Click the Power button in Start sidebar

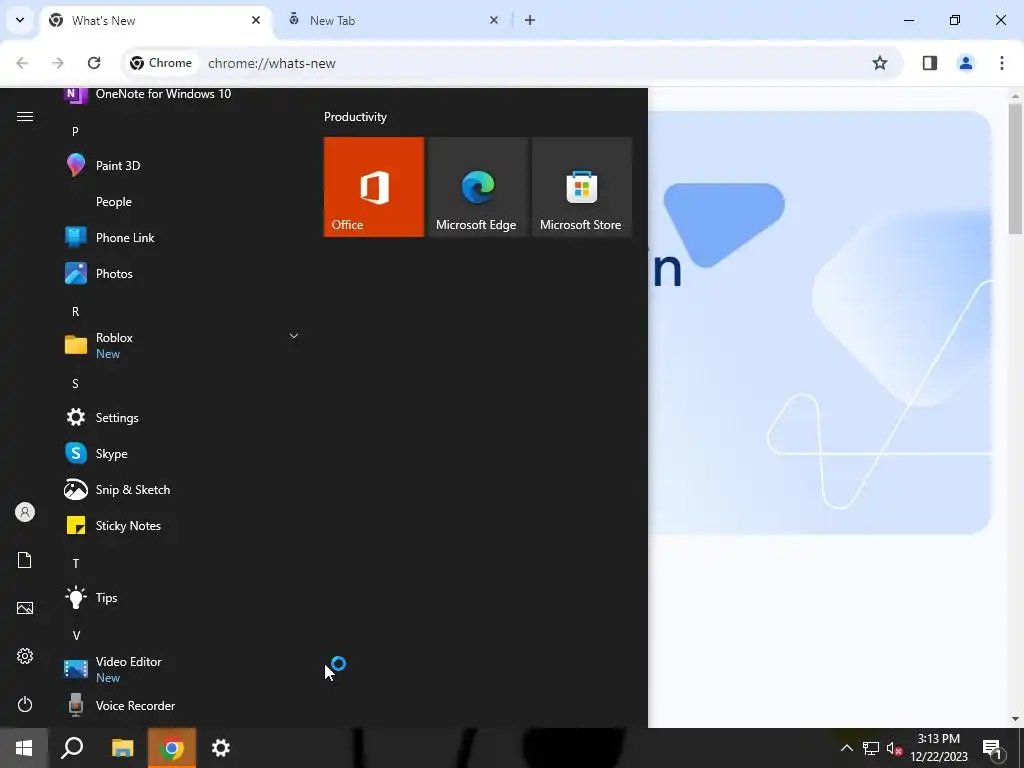[x=25, y=704]
